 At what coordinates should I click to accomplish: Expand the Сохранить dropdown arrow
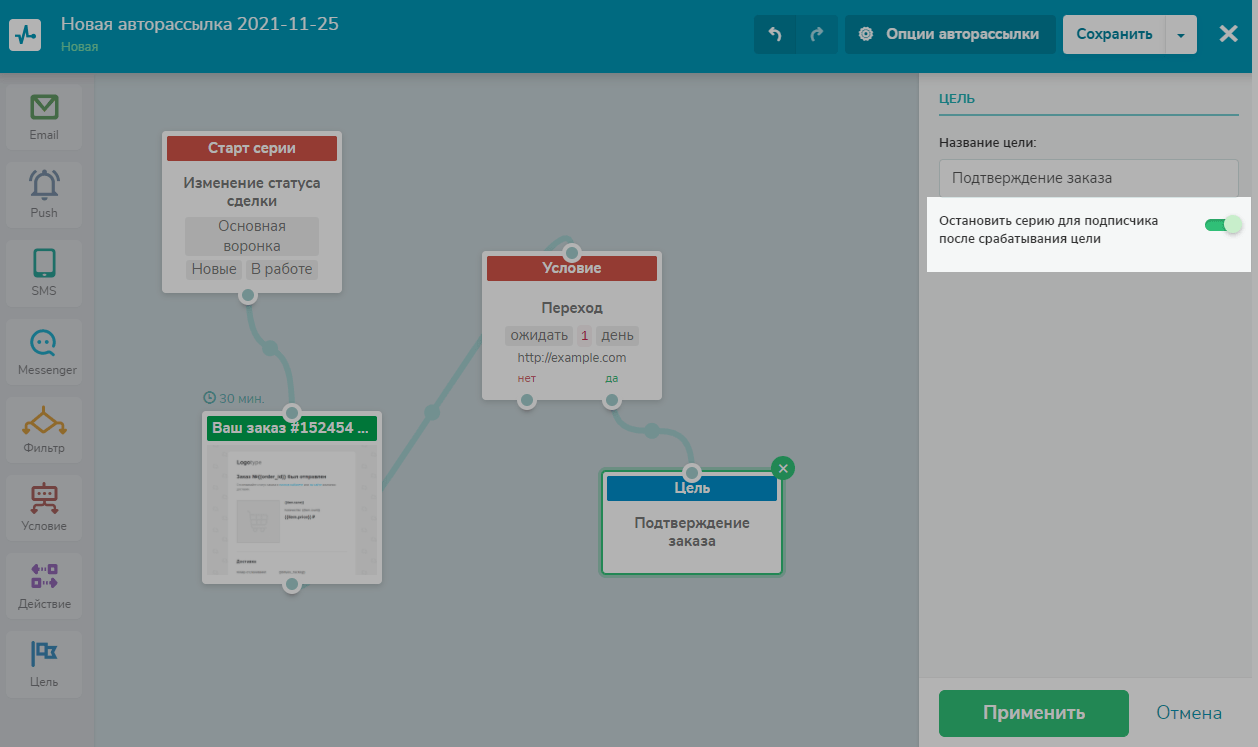tap(1181, 34)
